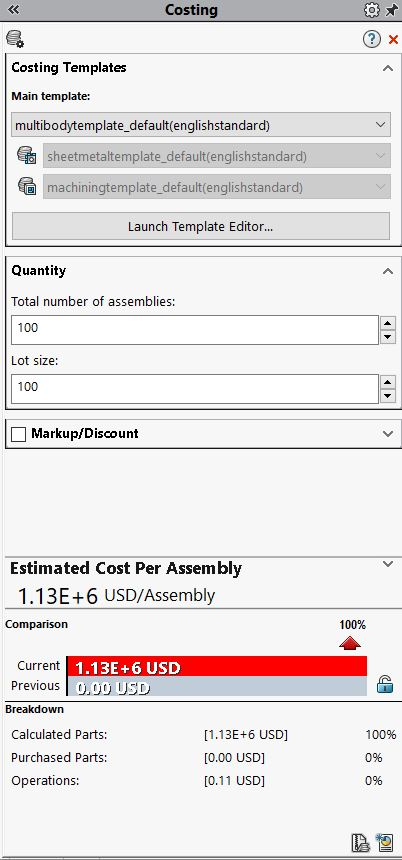
Task: Click the [0.00 USD] purchased parts value
Action: tap(234, 757)
